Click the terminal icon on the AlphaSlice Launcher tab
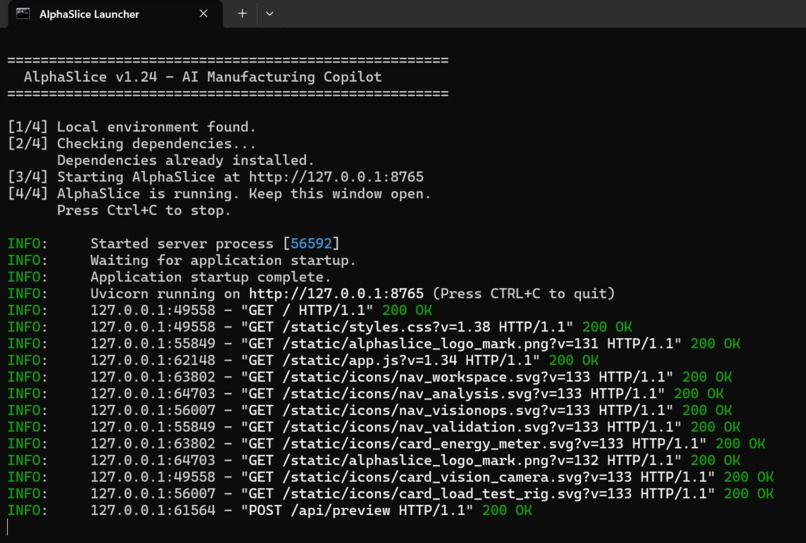Screen dimensions: 806x543 [x=23, y=14]
